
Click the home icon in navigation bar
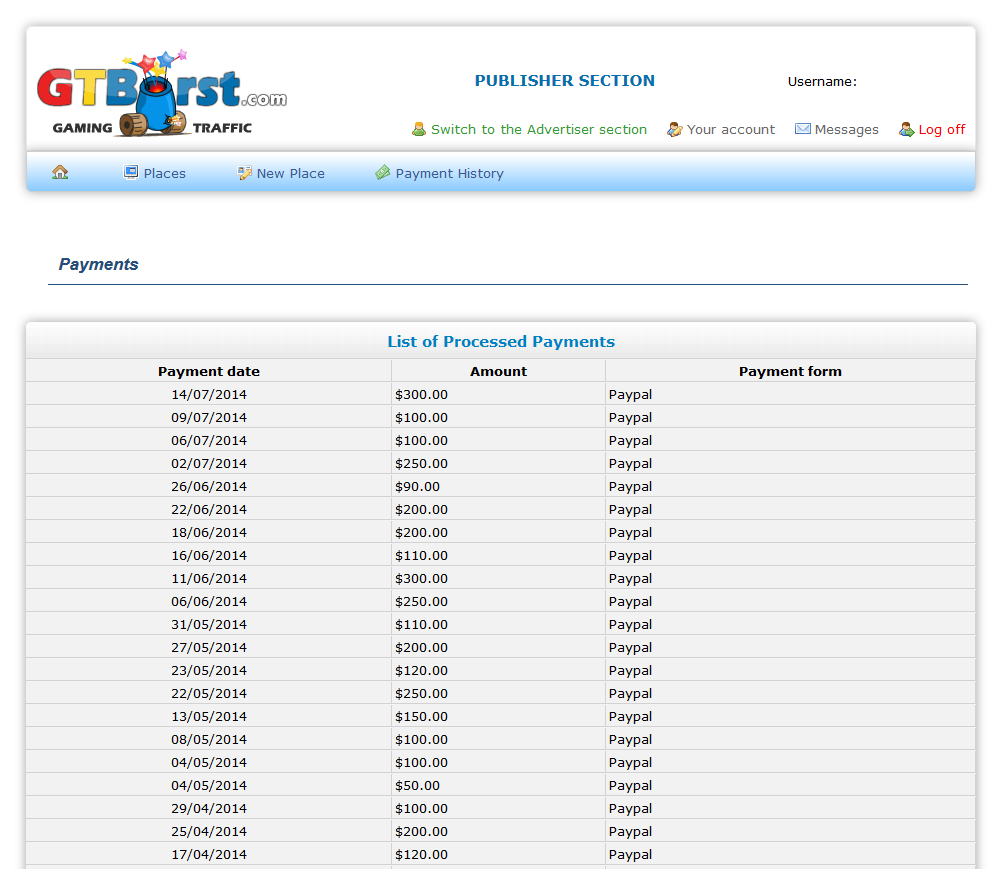[x=60, y=172]
